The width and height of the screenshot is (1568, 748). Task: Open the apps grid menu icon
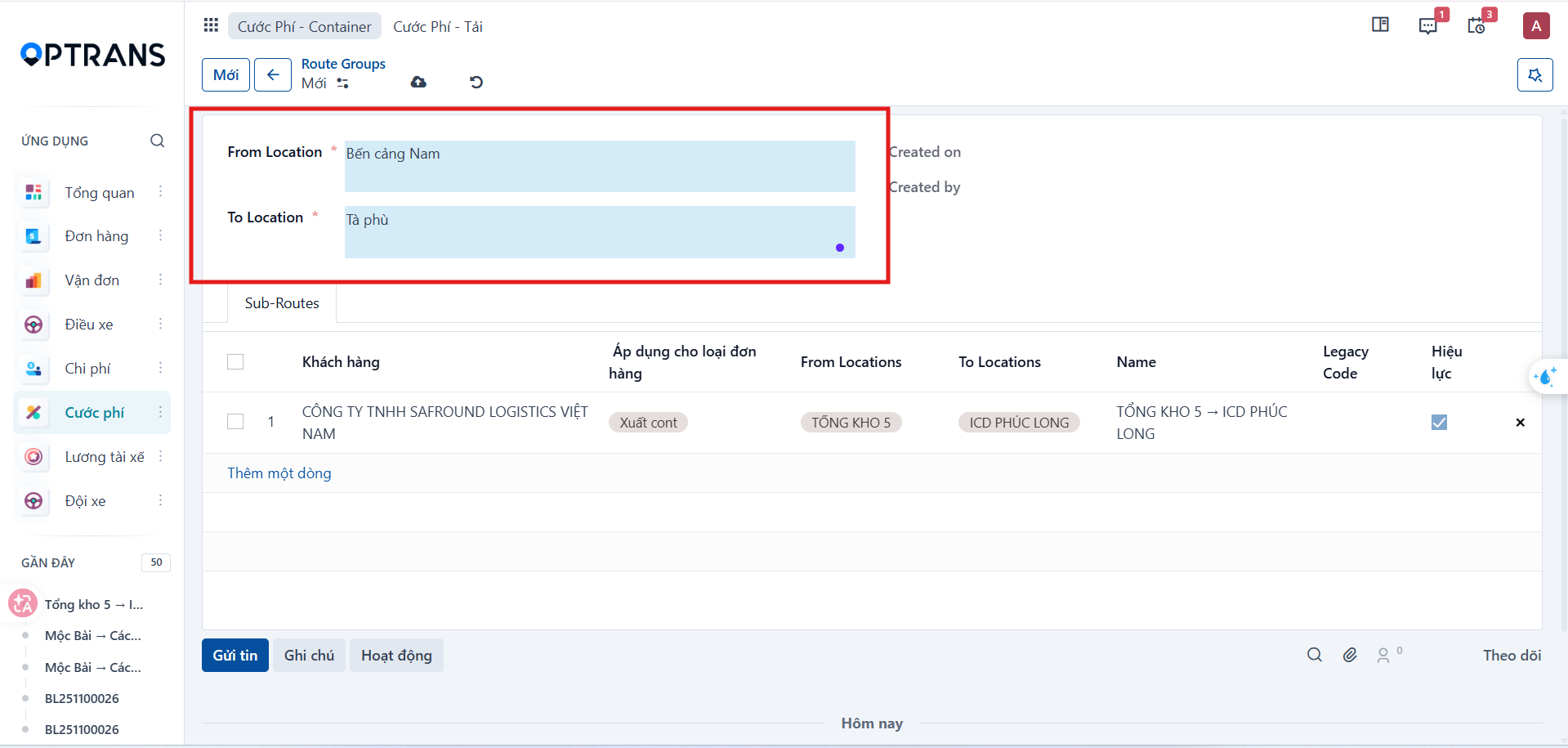point(211,25)
